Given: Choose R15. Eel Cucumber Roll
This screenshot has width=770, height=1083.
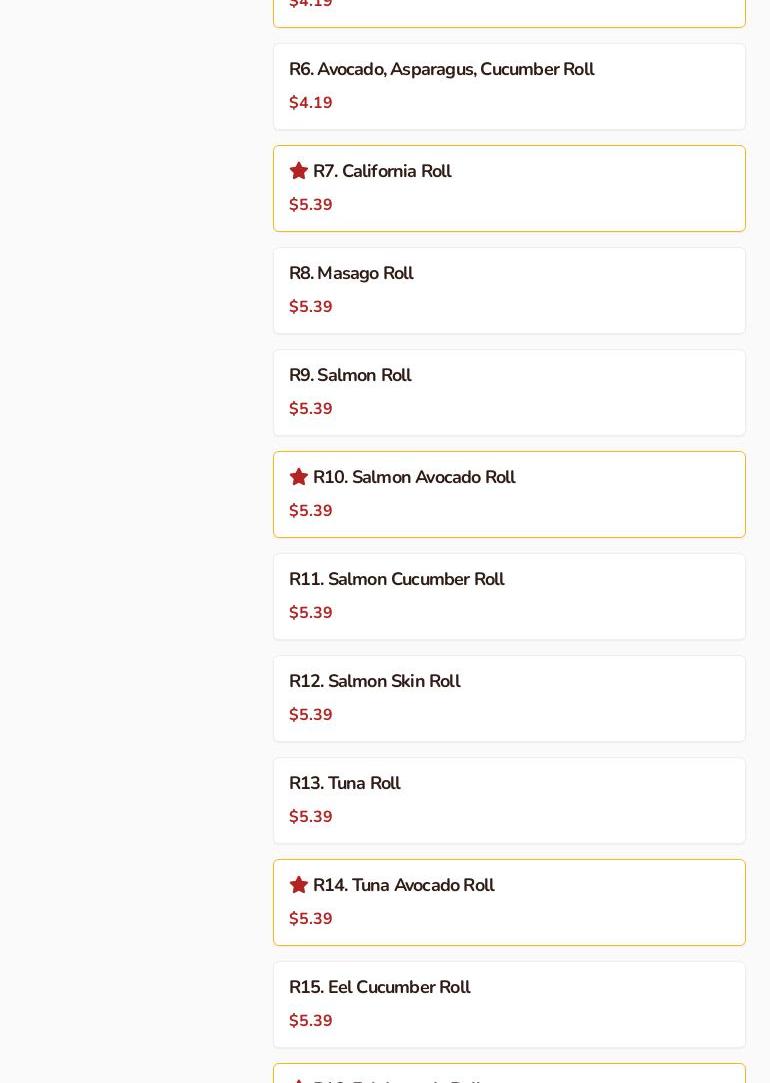Looking at the screenshot, I should click(379, 988).
